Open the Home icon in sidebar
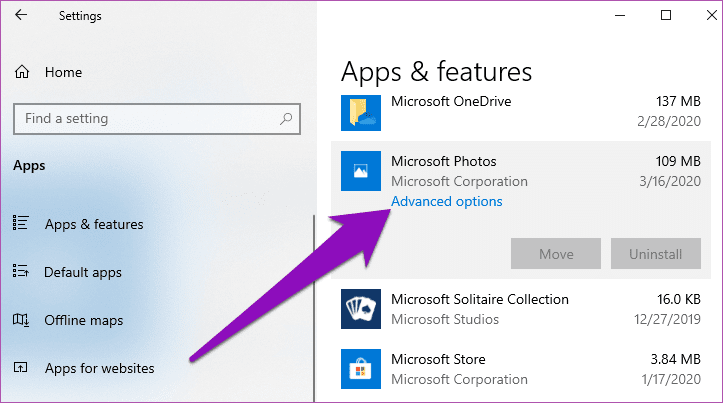The width and height of the screenshot is (723, 403). pos(22,72)
